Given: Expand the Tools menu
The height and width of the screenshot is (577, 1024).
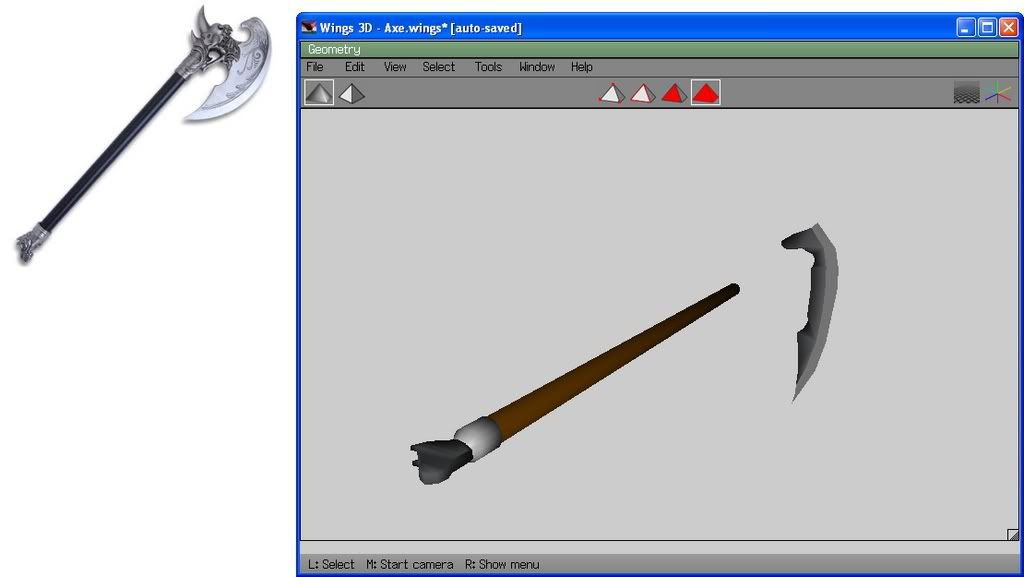Looking at the screenshot, I should 488,67.
